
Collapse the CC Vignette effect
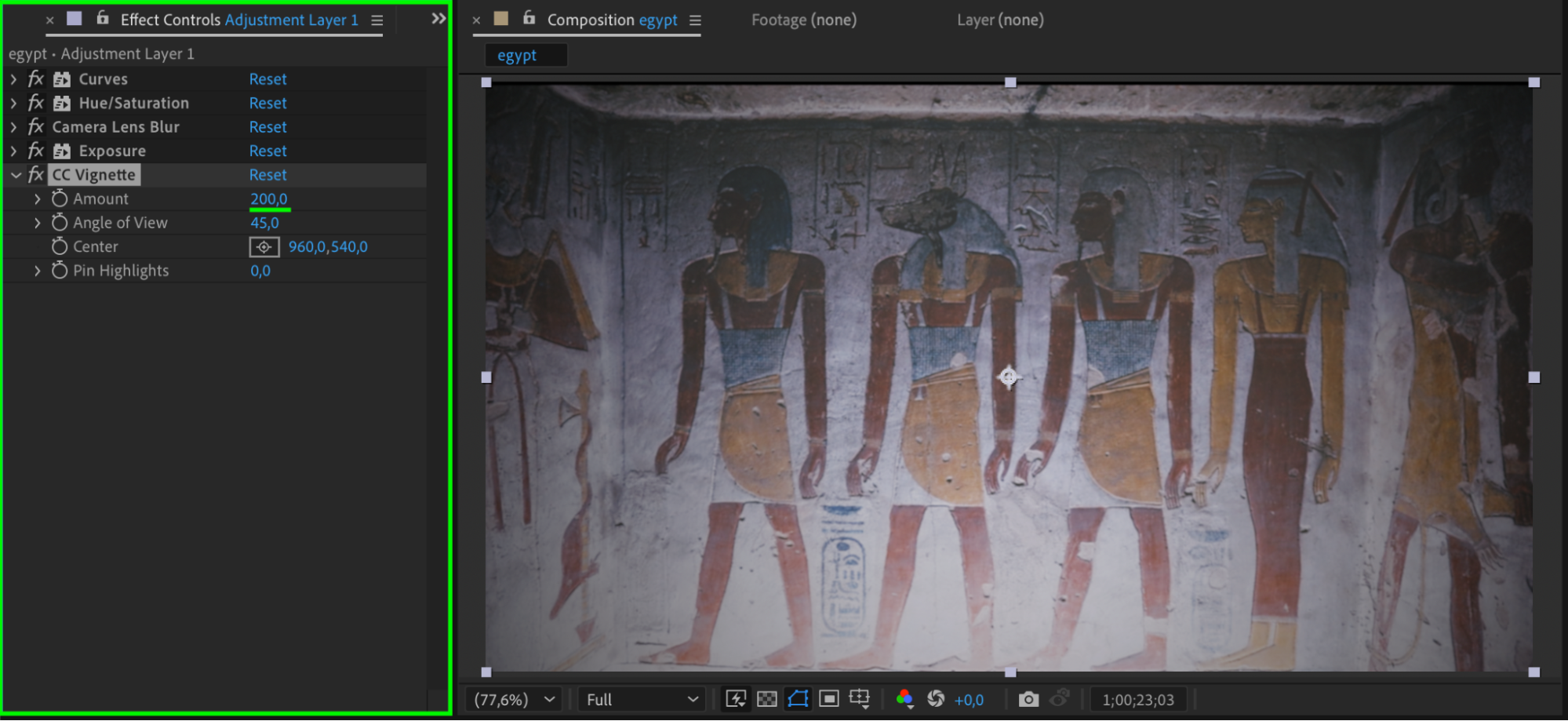pos(16,175)
